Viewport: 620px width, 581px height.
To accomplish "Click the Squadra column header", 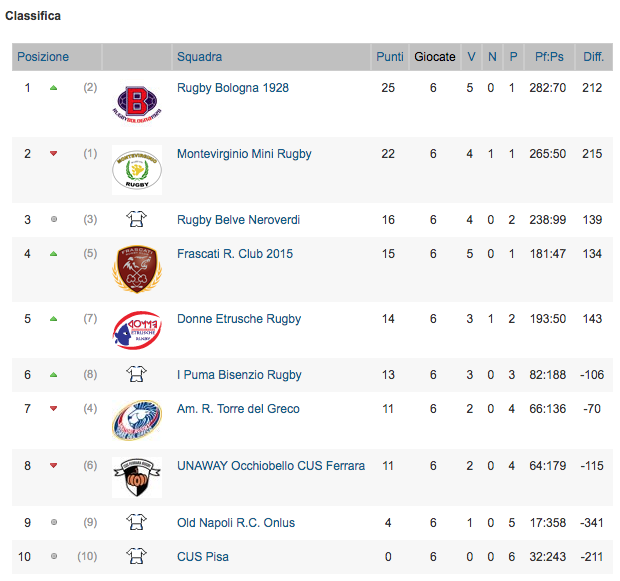I will tap(199, 57).
